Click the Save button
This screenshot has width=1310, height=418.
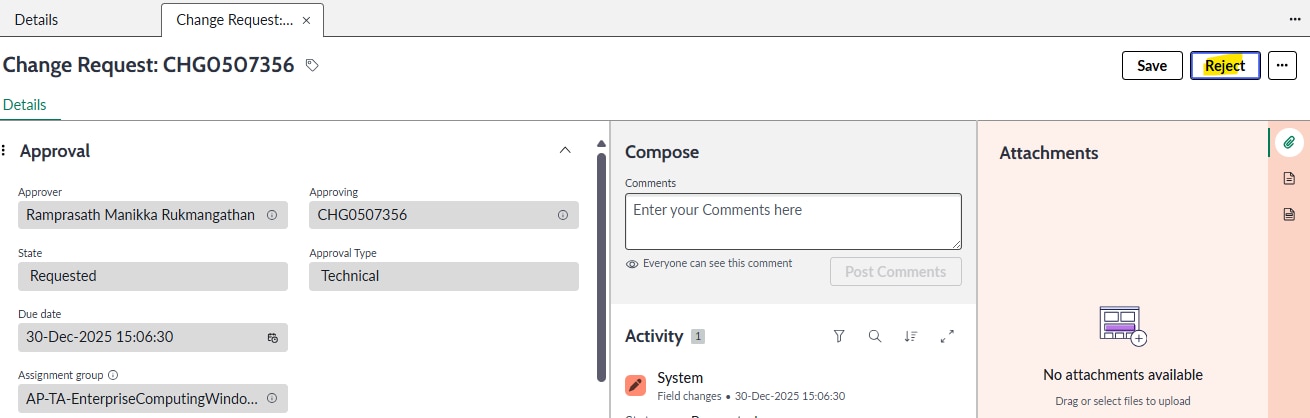[1152, 66]
